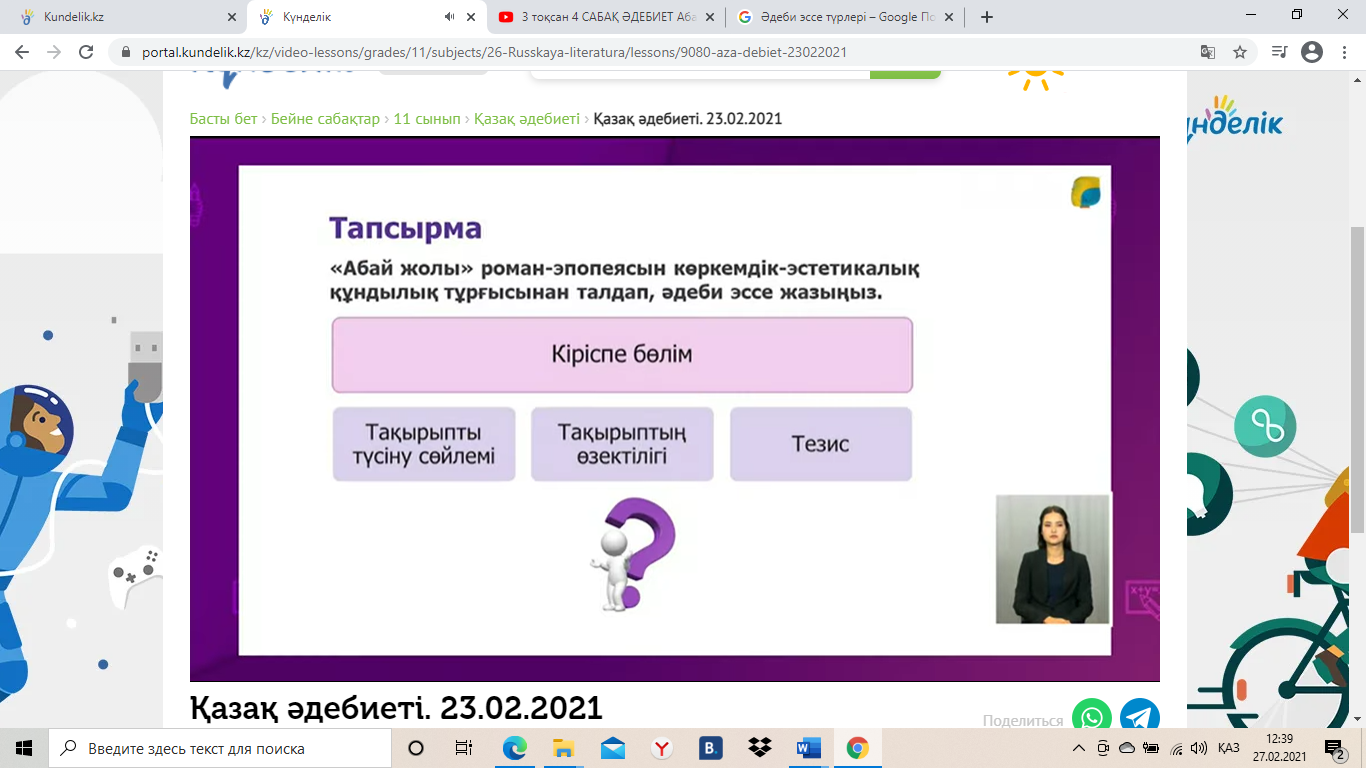Open Microsoft Edge from taskbar
The image size is (1366, 768).
(514, 748)
